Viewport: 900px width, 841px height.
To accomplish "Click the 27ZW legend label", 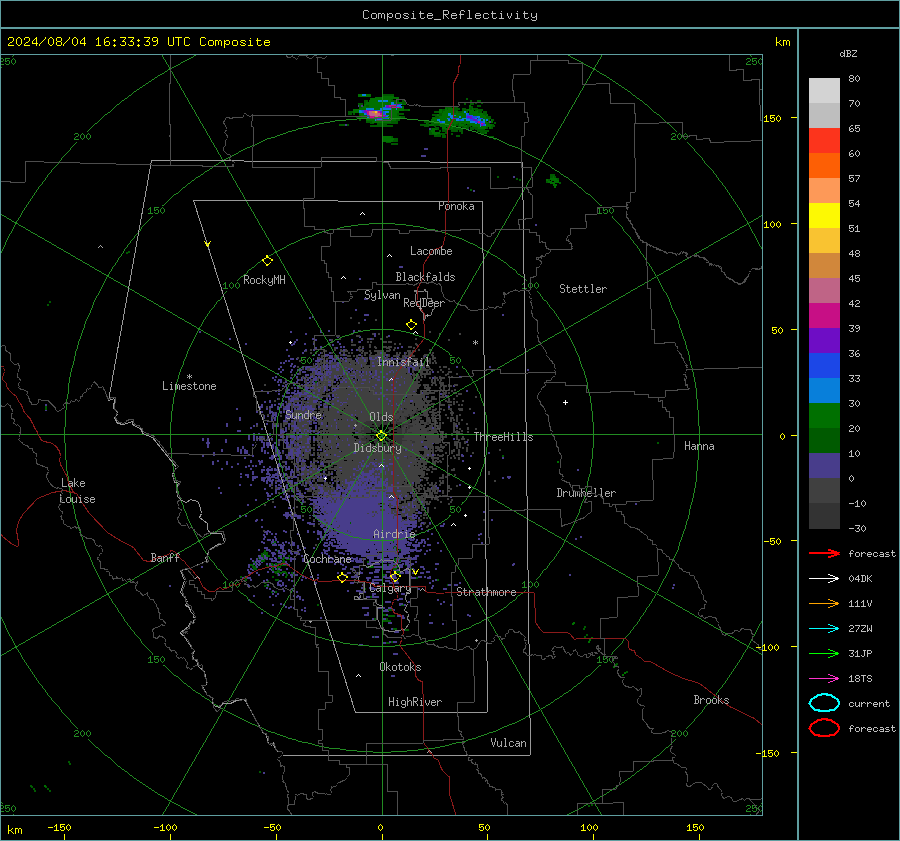I will (860, 629).
